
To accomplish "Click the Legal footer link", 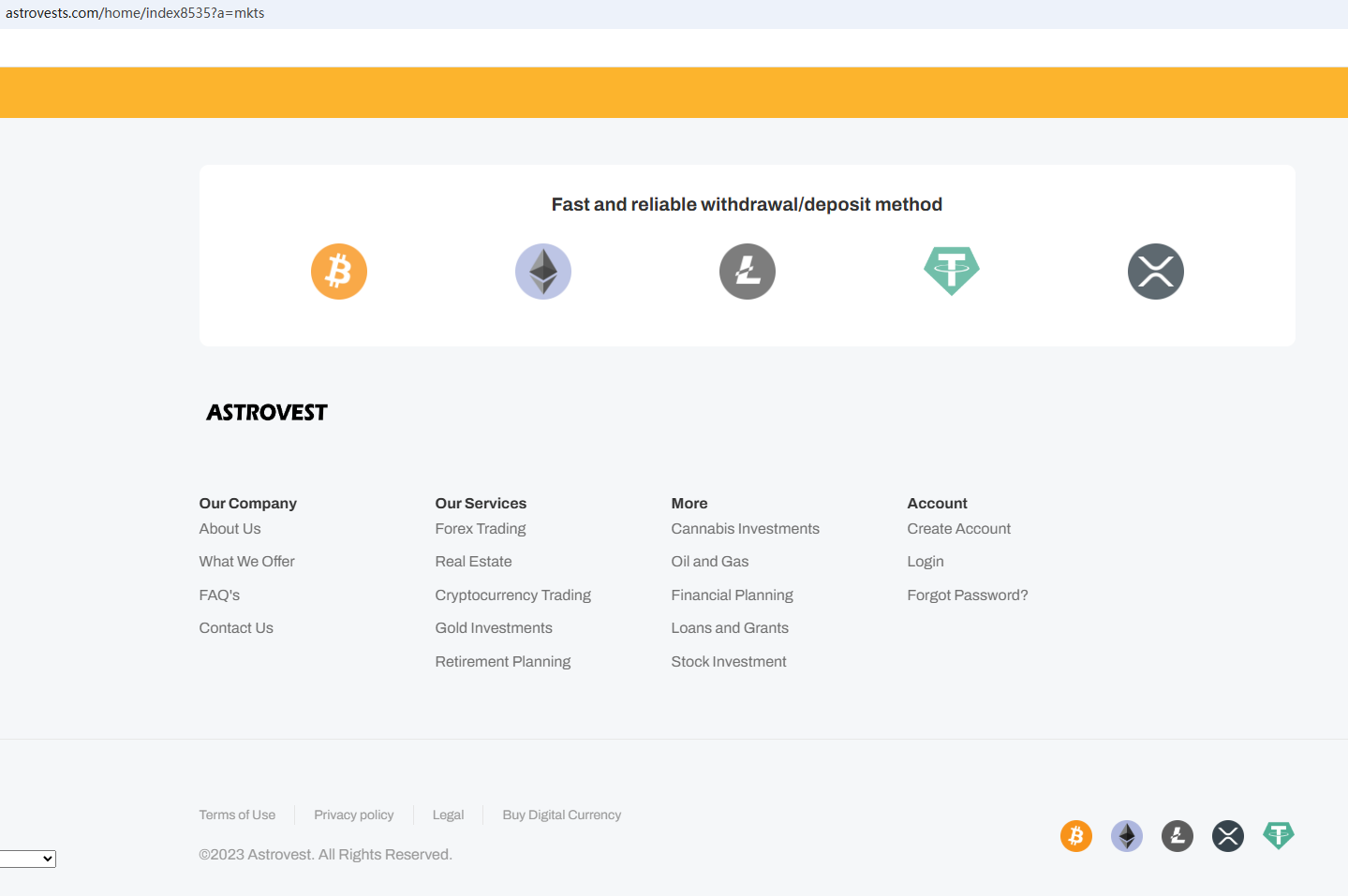I will (449, 815).
